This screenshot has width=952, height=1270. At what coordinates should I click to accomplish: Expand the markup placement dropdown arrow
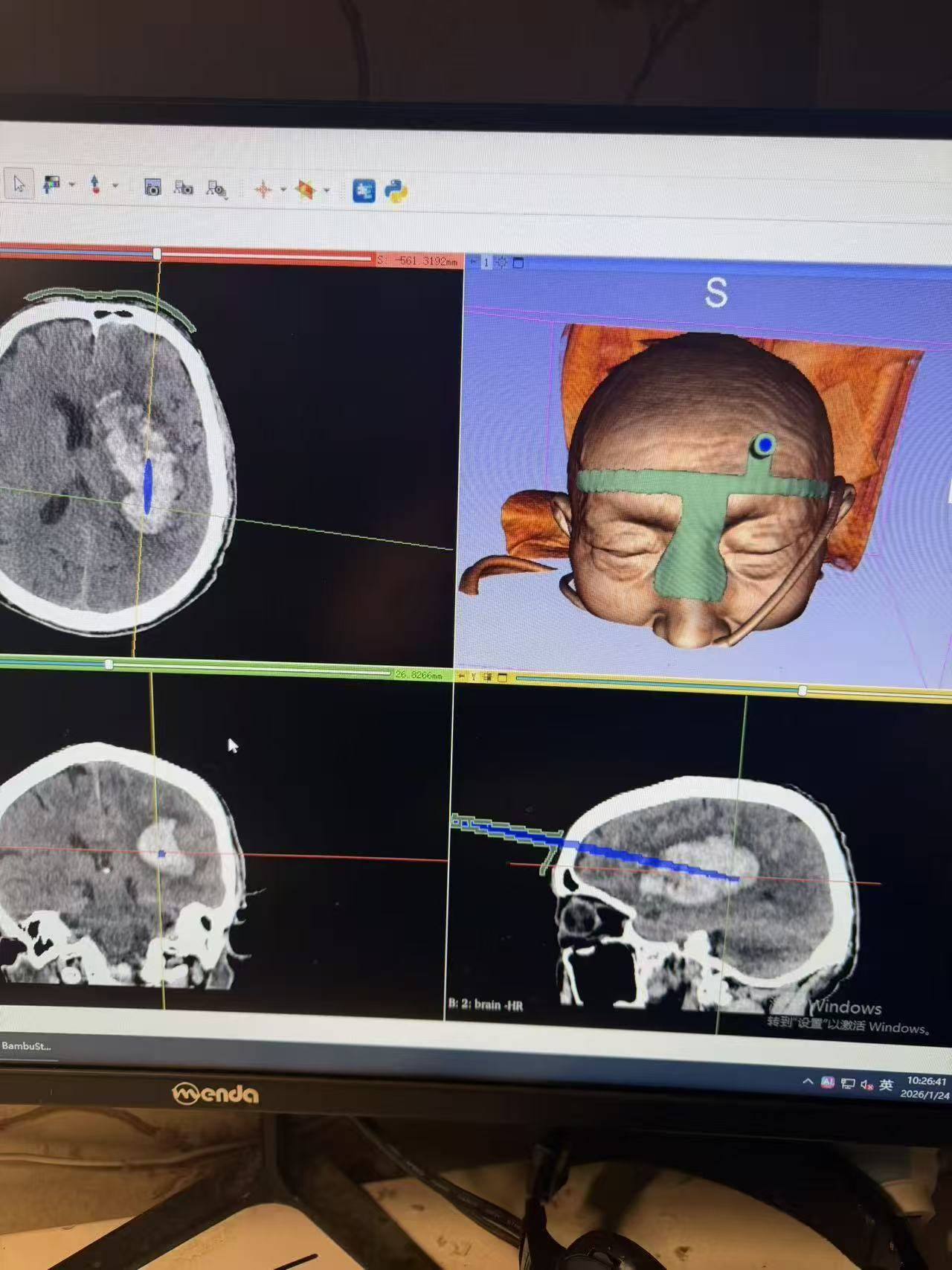point(115,185)
